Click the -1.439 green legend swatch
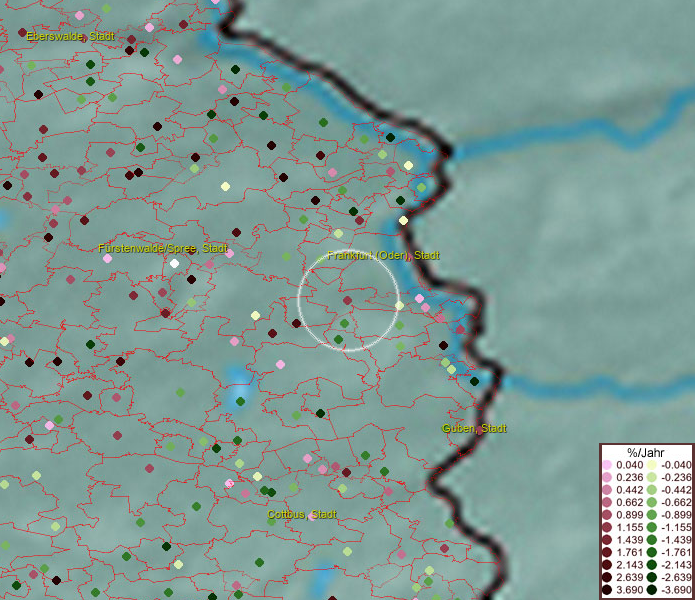The width and height of the screenshot is (695, 600). [652, 540]
